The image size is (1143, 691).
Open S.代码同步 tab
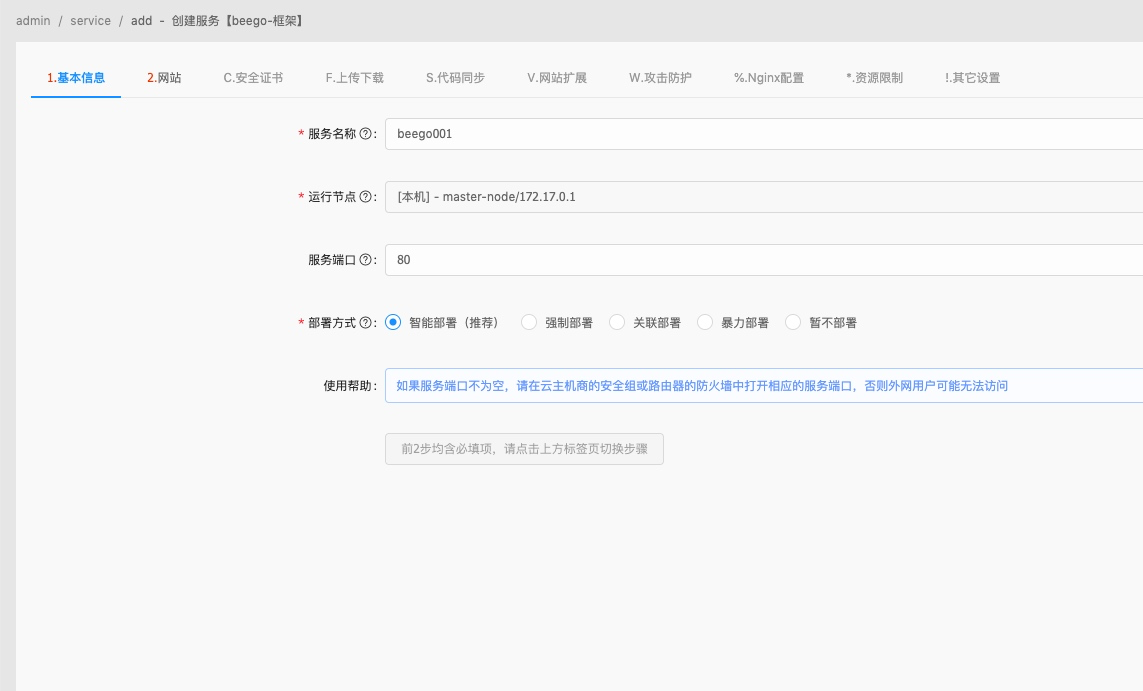click(456, 78)
